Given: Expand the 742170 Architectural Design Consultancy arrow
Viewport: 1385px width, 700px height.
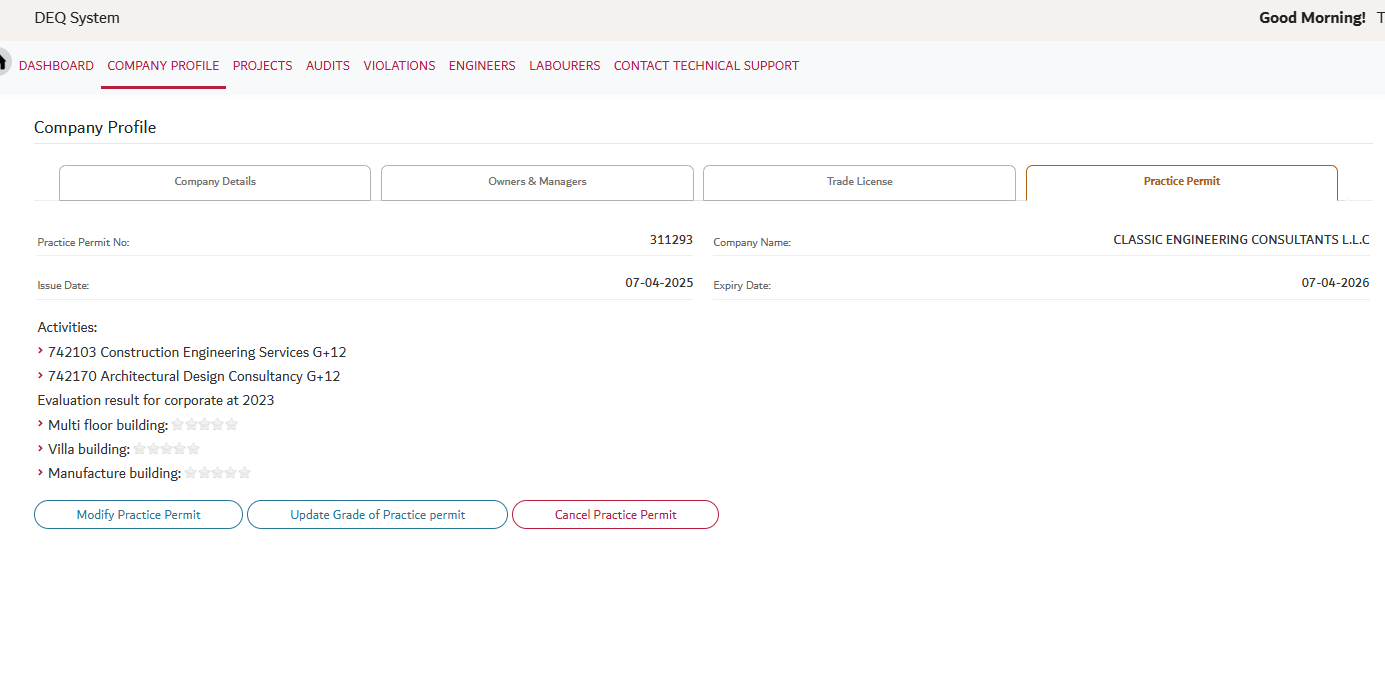Looking at the screenshot, I should [x=40, y=375].
